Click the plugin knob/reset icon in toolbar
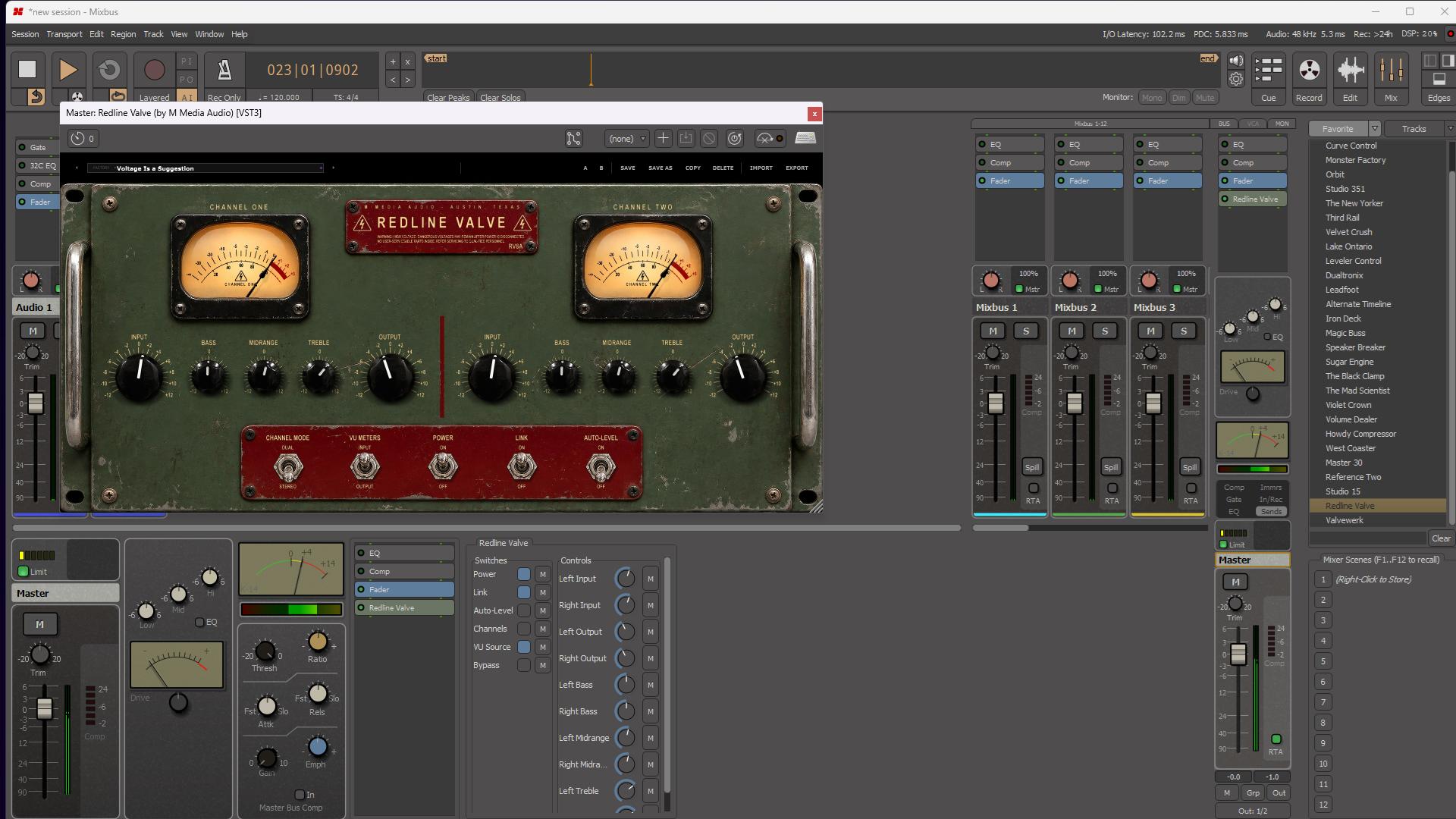 tap(735, 138)
